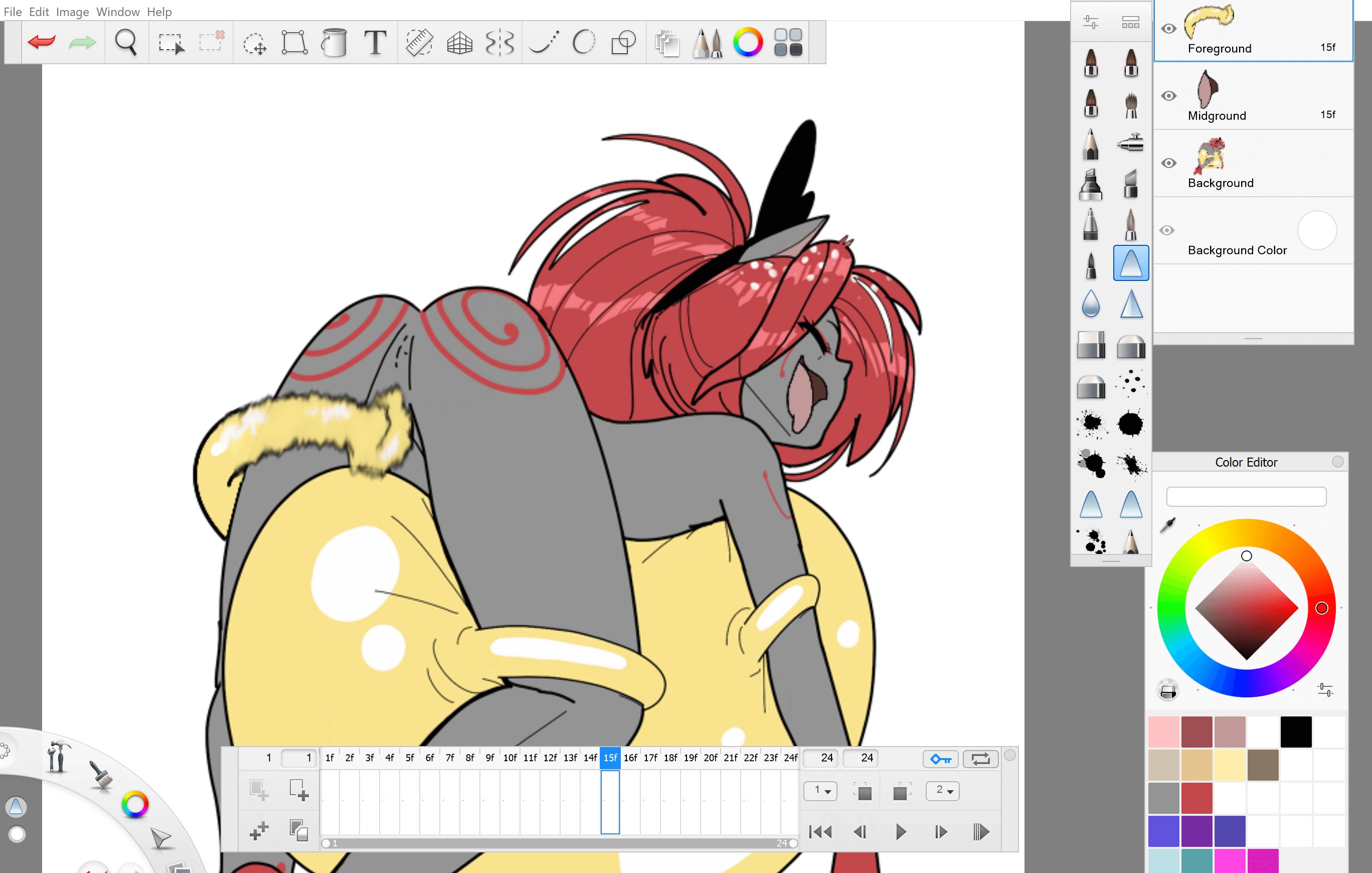The height and width of the screenshot is (873, 1372).
Task: Toggle Midground layer visibility
Action: click(1168, 96)
